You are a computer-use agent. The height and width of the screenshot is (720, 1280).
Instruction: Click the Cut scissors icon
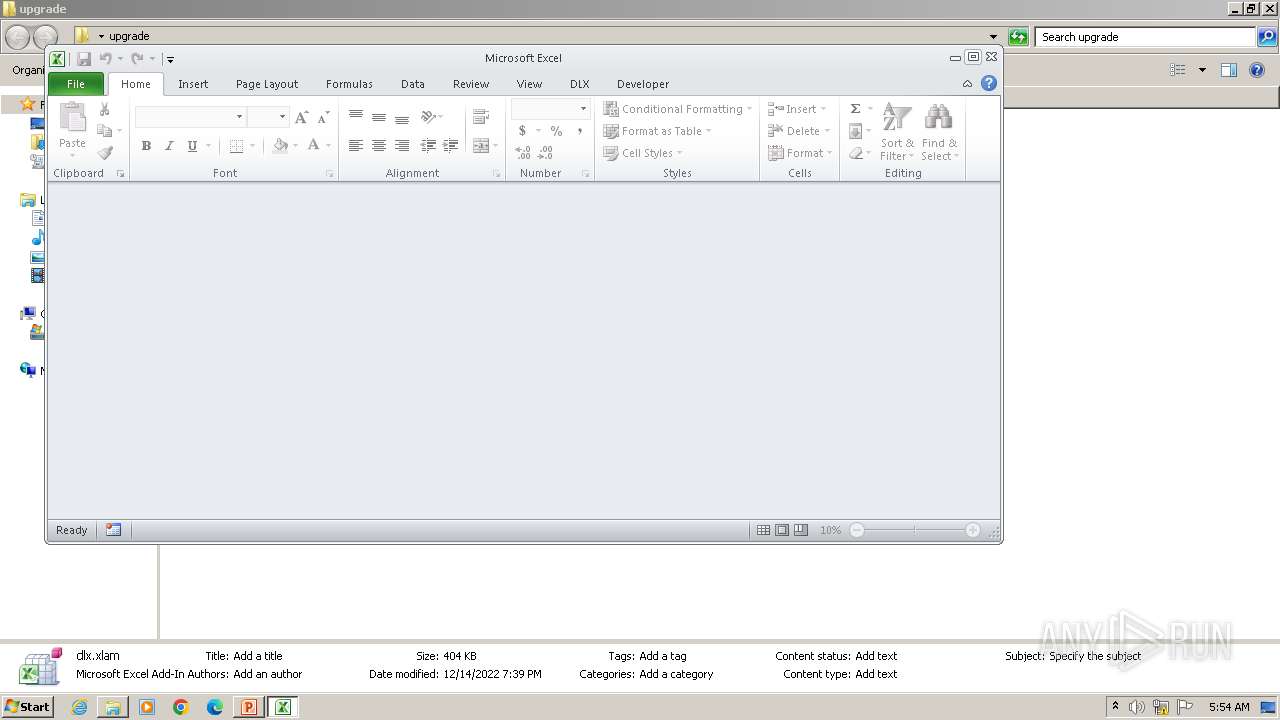point(104,110)
